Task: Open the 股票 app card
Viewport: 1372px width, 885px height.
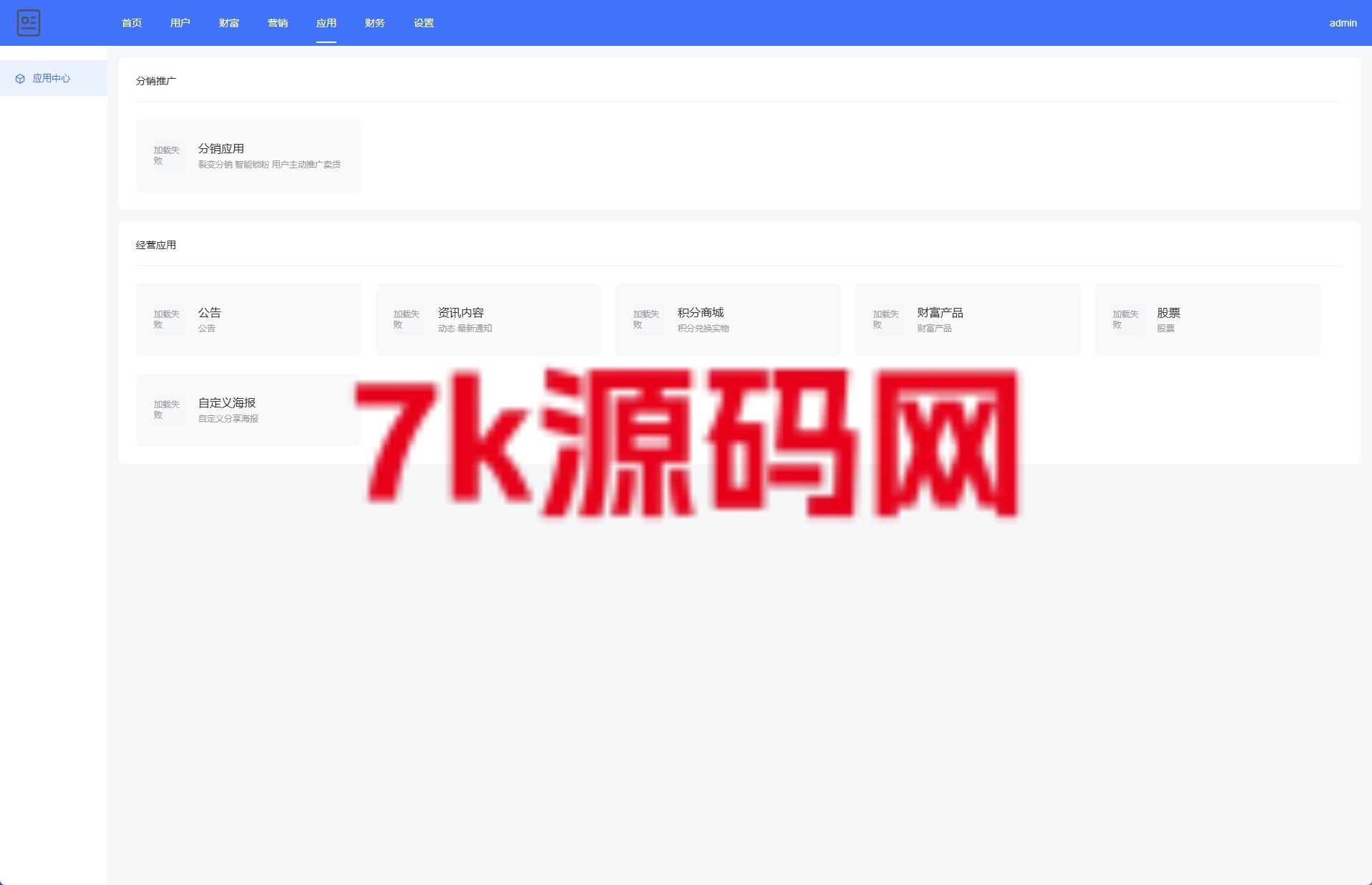Action: pyautogui.click(x=1207, y=319)
